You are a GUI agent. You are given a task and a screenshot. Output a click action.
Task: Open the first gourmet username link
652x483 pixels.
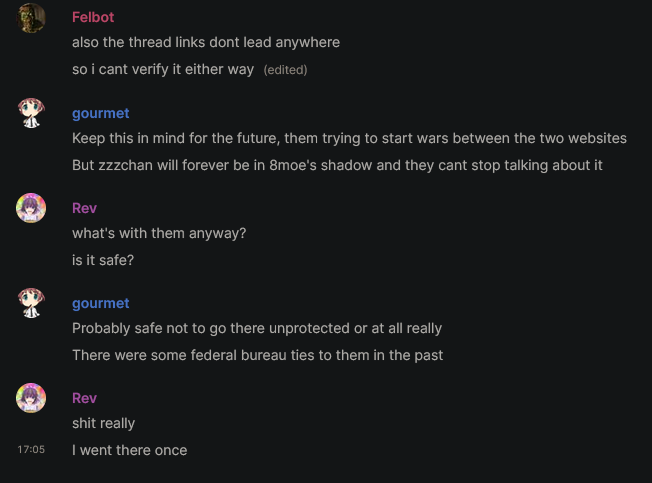tap(101, 113)
